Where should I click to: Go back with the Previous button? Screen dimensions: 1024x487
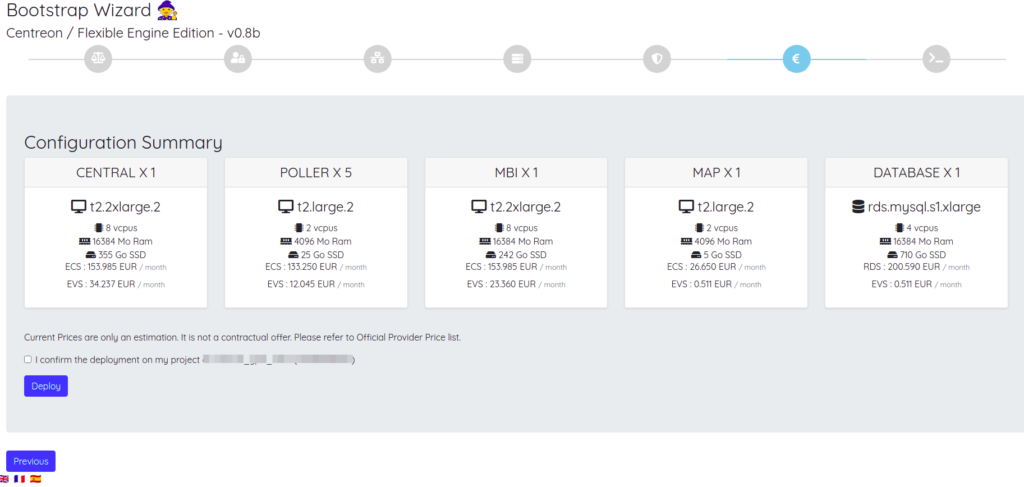pos(31,461)
